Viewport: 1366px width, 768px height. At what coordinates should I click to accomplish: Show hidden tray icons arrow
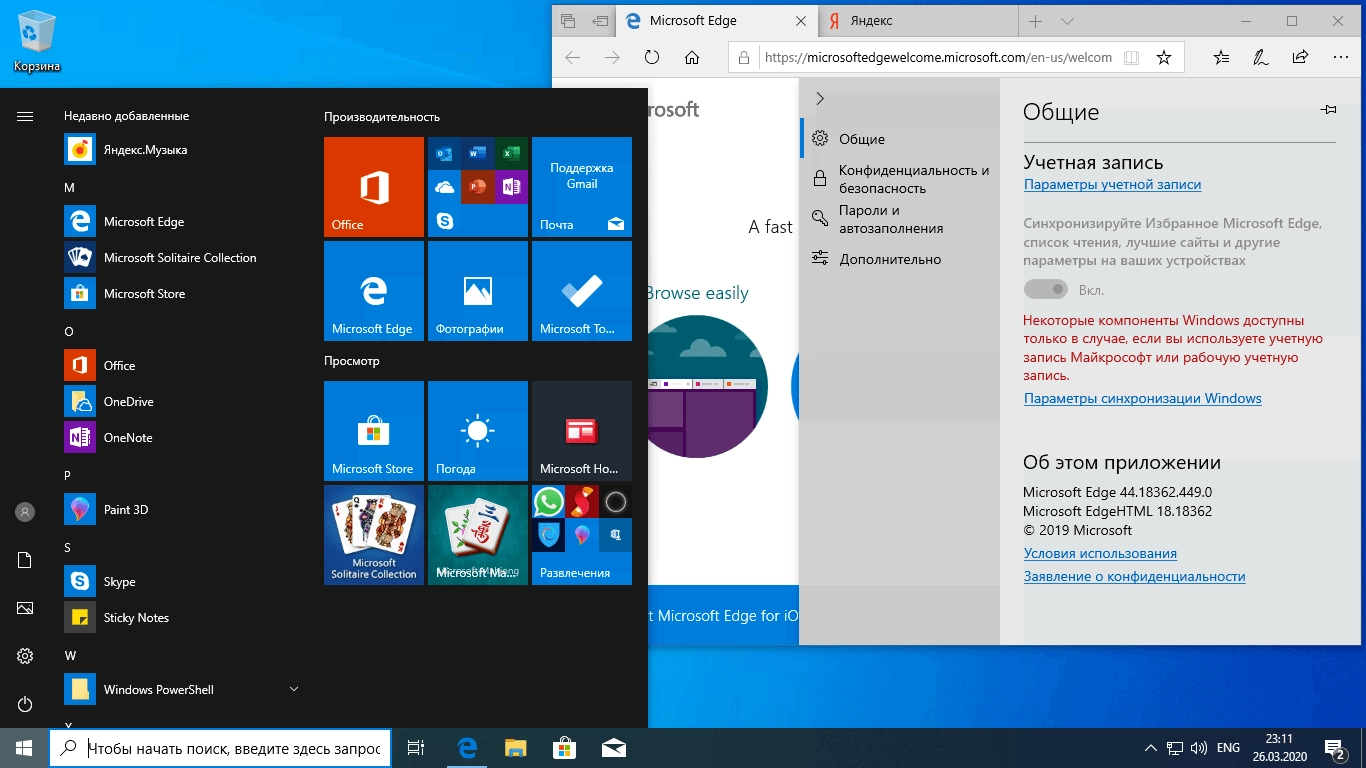1149,748
